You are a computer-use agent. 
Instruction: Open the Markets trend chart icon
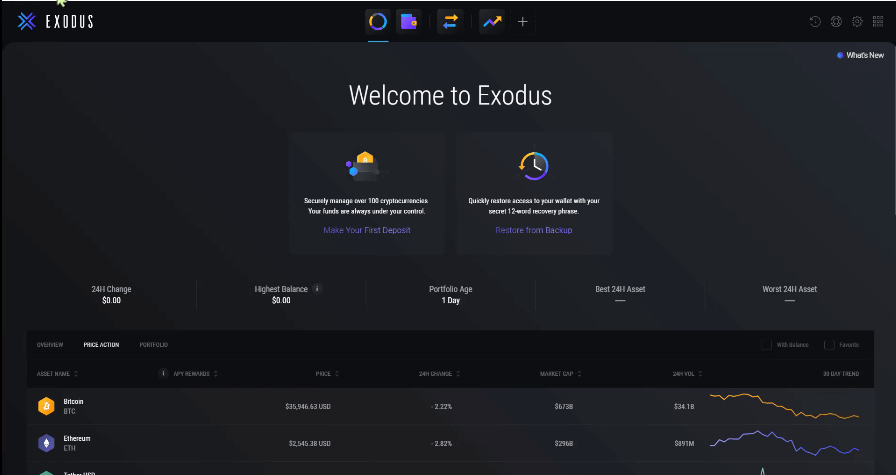(x=491, y=22)
